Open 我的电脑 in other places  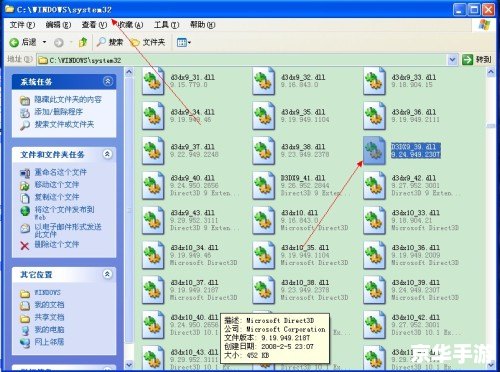click(x=49, y=329)
